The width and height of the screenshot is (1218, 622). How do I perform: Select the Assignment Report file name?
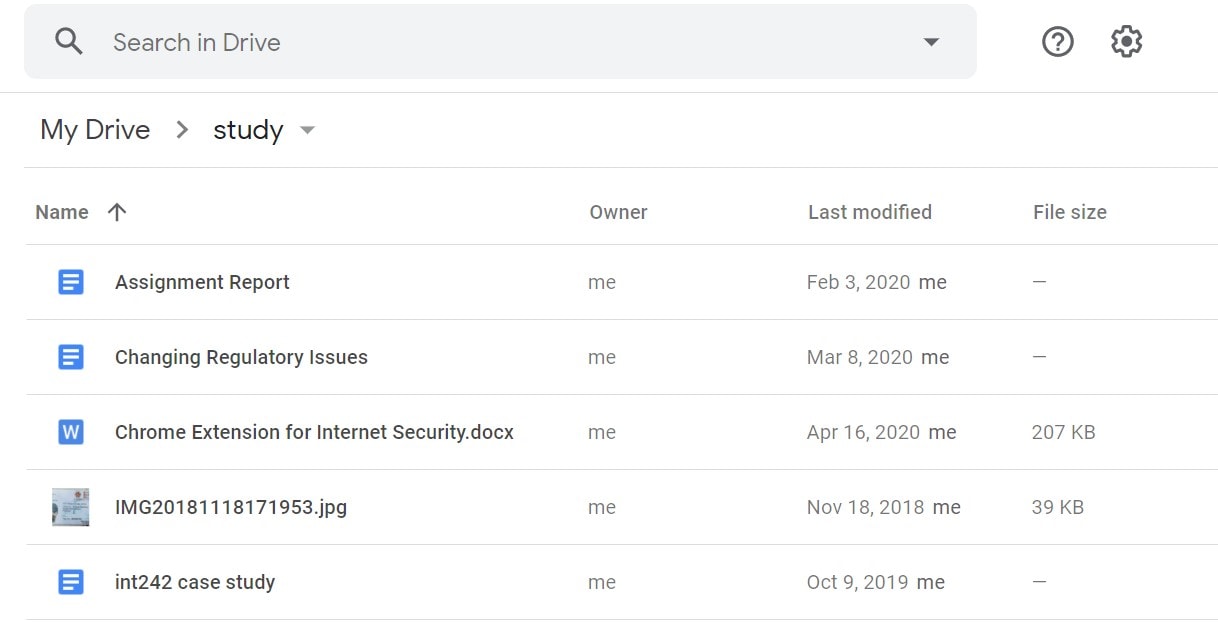point(202,282)
